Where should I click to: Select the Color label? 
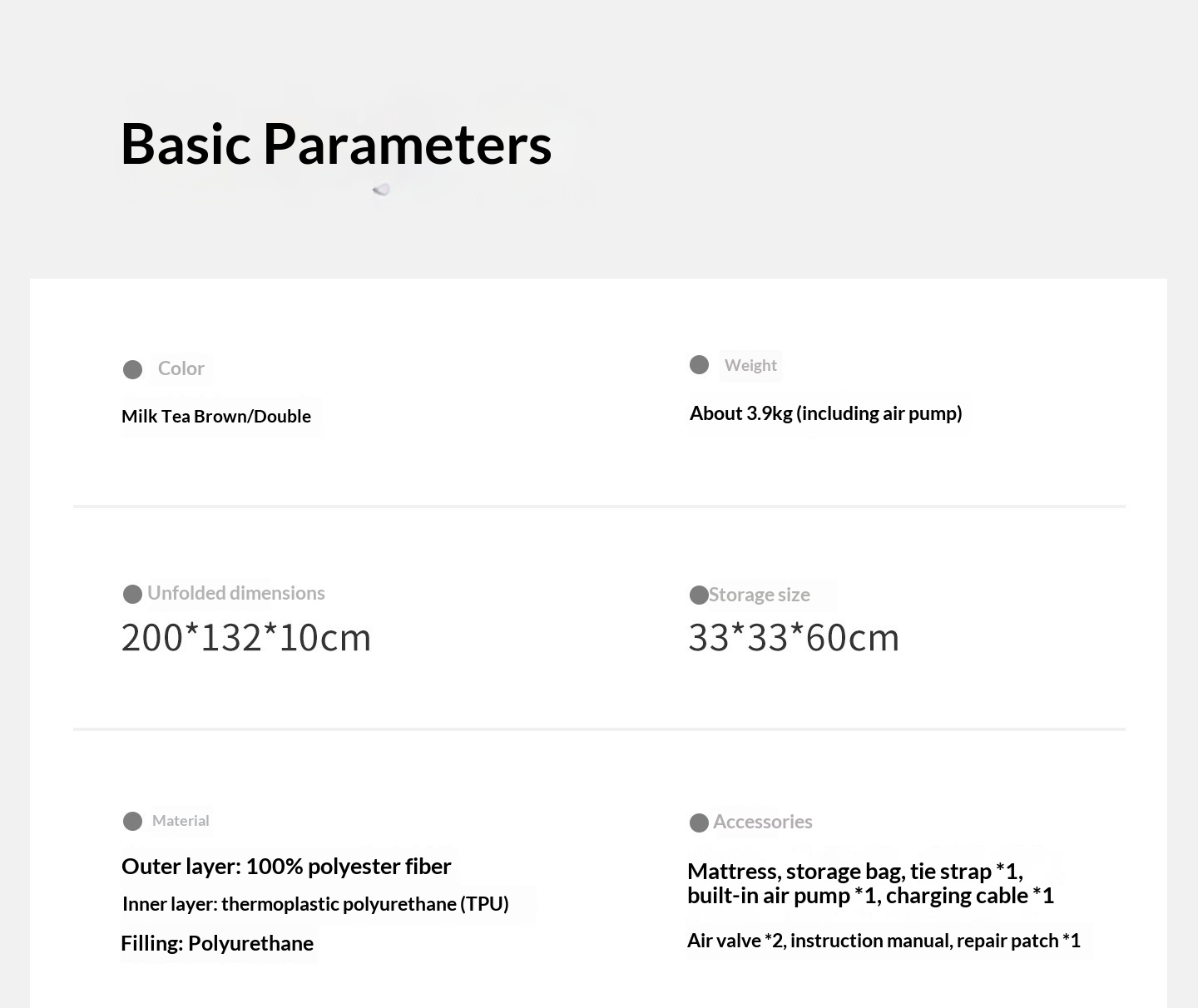pos(181,368)
